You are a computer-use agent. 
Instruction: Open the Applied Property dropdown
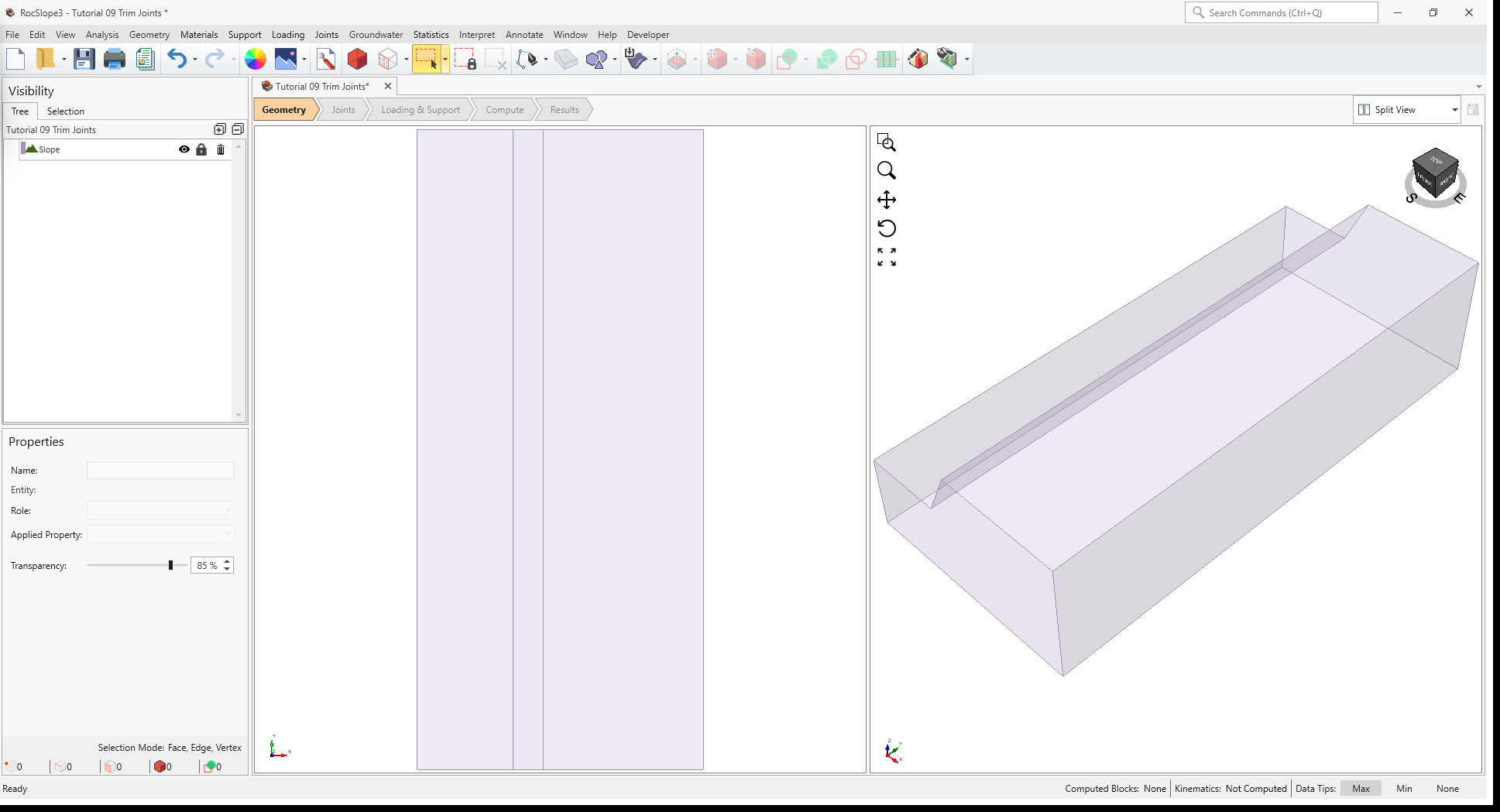[x=160, y=534]
